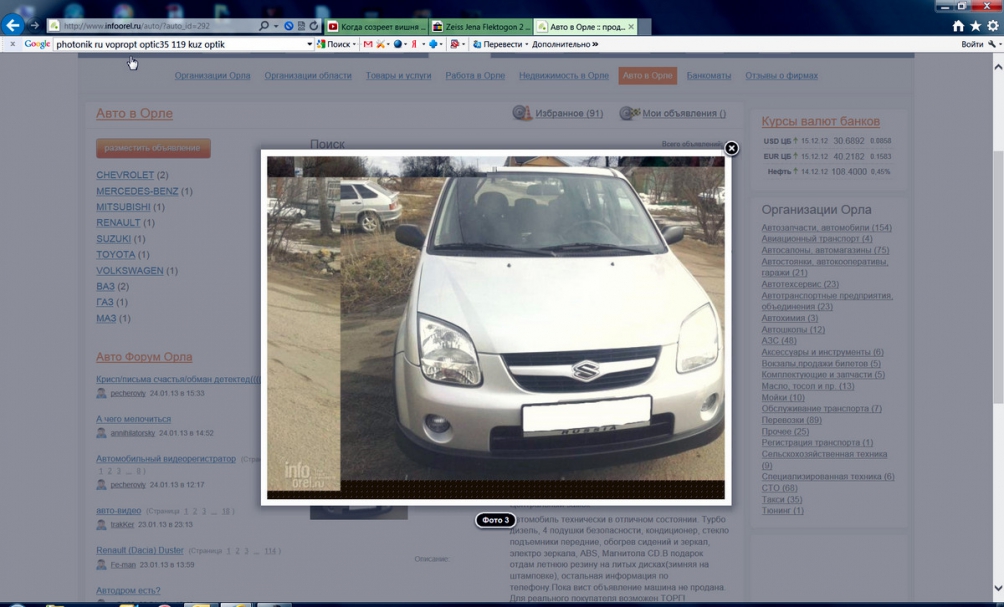Image resolution: width=1004 pixels, height=607 pixels.
Task: Toggle the Compatibility View icon in address bar
Action: pyautogui.click(x=302, y=26)
